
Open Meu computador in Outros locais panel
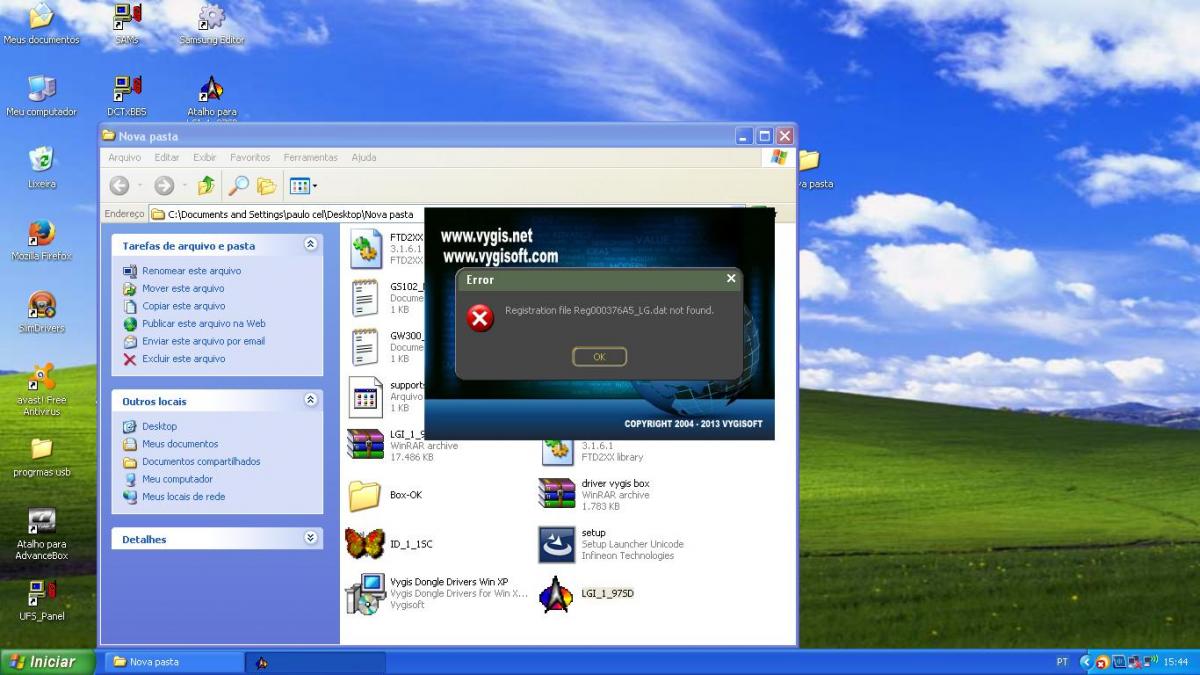177,479
